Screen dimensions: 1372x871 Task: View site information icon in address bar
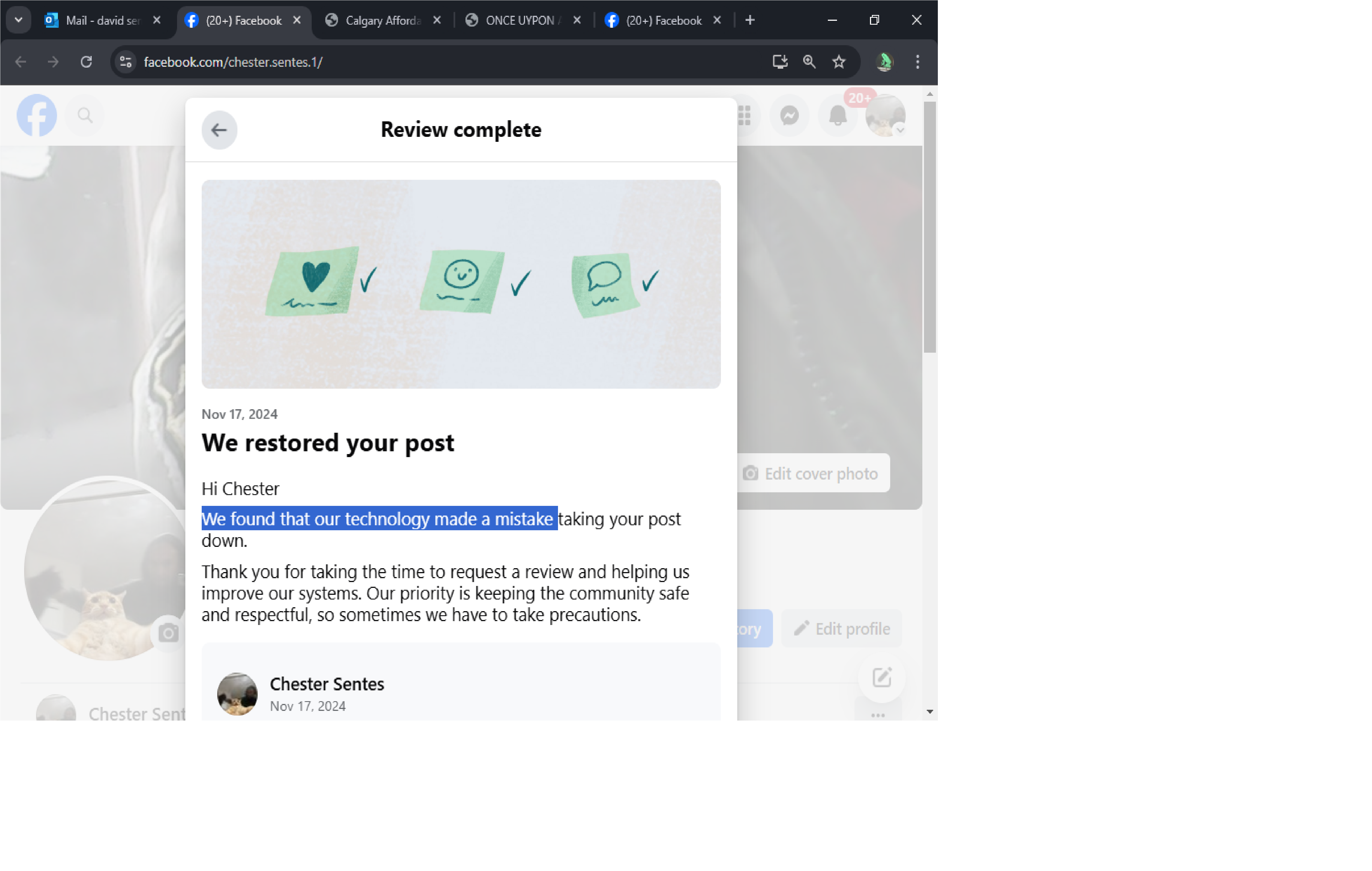click(126, 62)
